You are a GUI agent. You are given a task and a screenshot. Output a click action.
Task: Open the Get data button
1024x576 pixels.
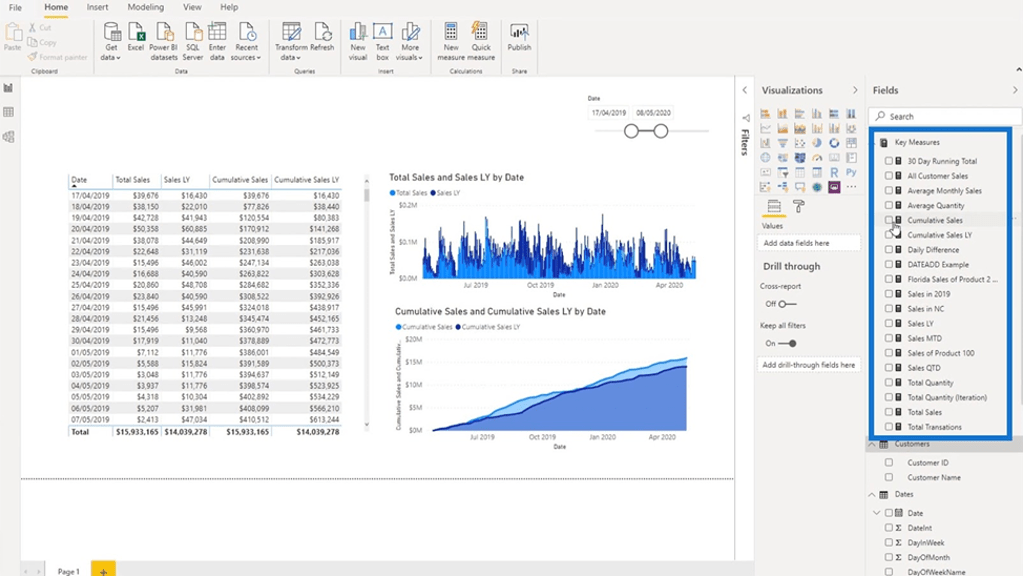(111, 42)
